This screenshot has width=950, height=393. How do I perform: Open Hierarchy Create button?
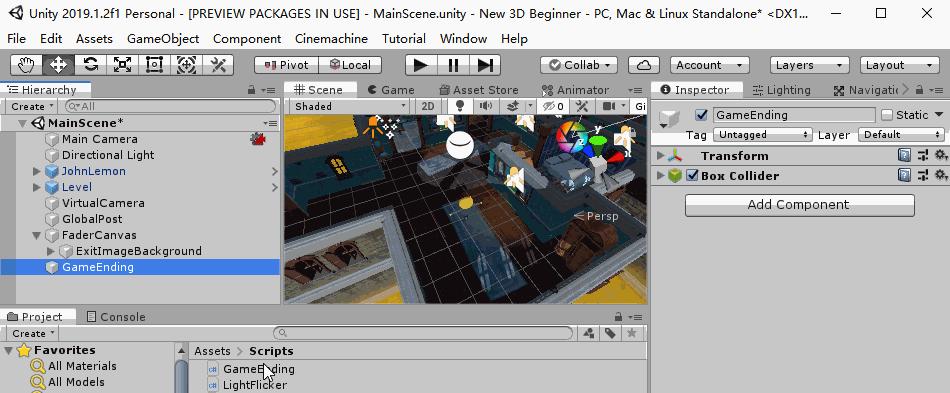tap(32, 107)
